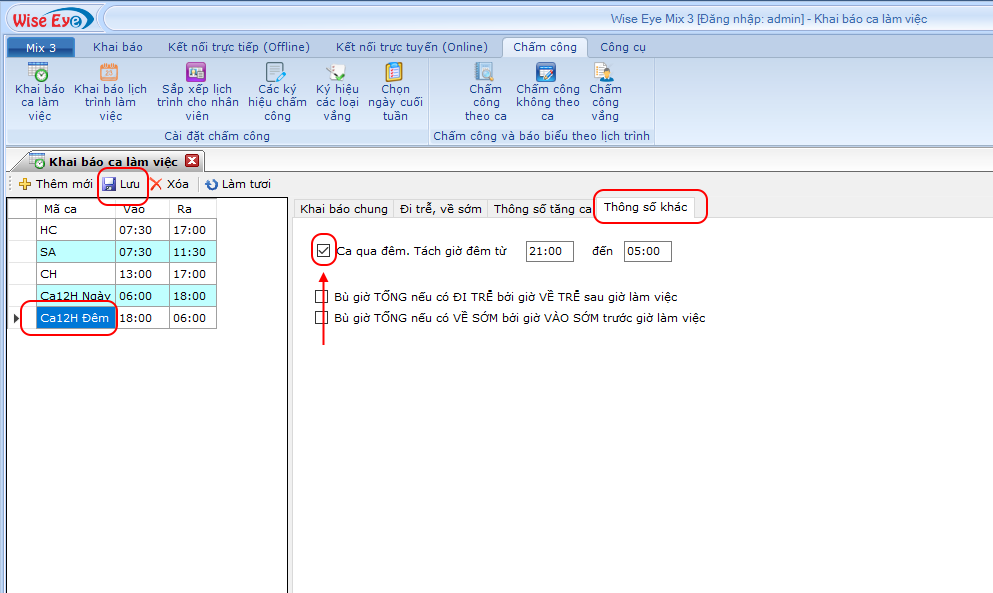Viewport: 993px width, 593px height.
Task: Click the night start time field 21:00
Action: point(550,252)
